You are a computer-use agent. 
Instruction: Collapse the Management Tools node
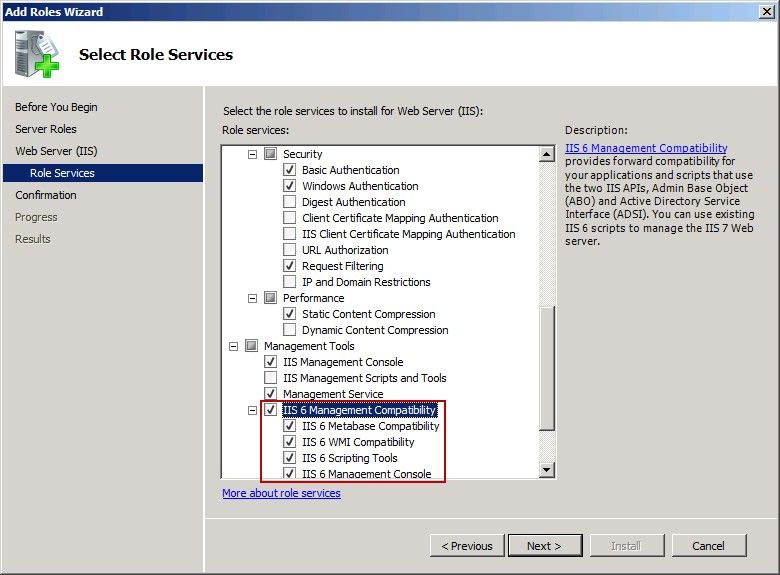pos(234,346)
